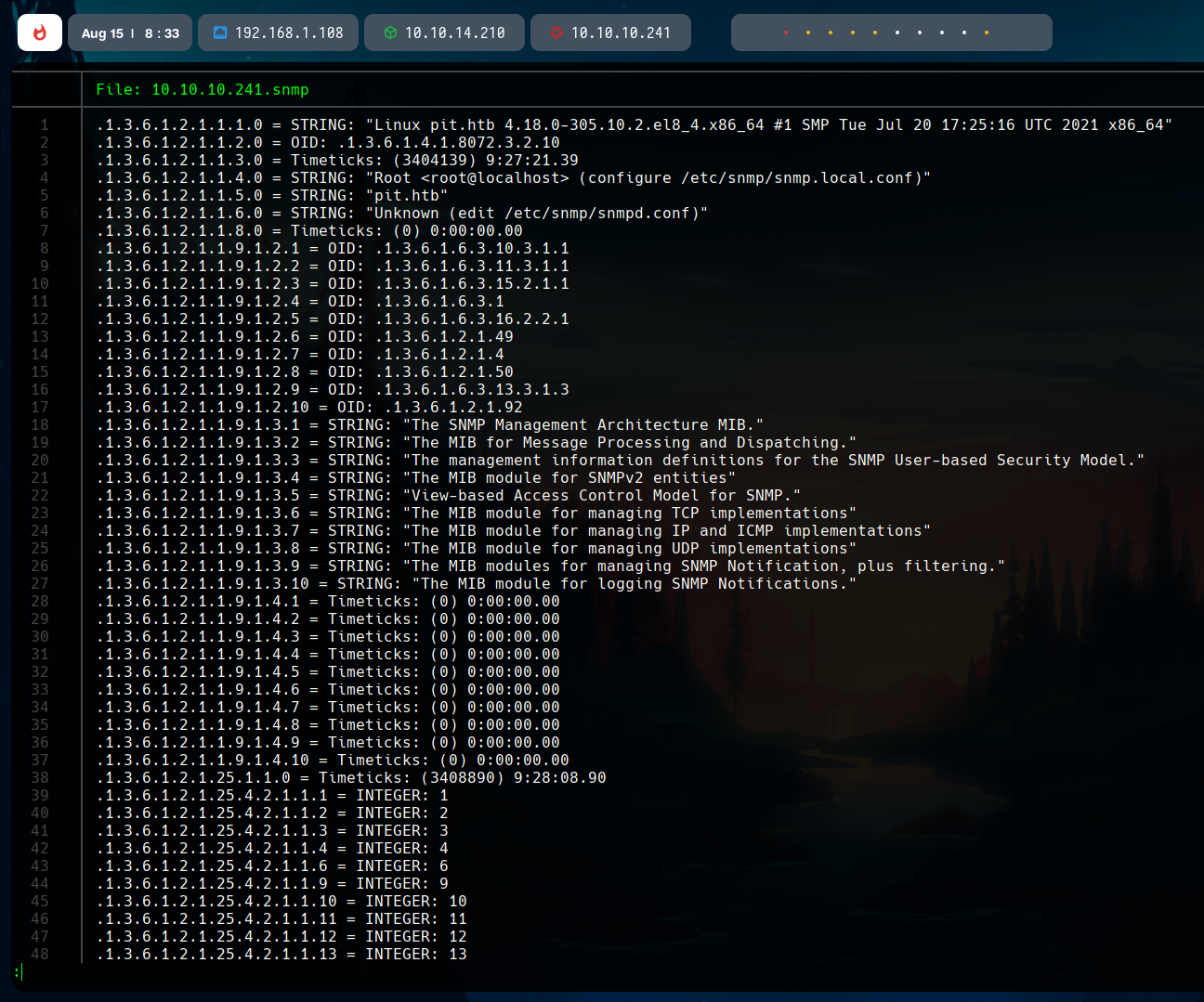
Task: Select the sixth workspace dot
Action: click(897, 33)
